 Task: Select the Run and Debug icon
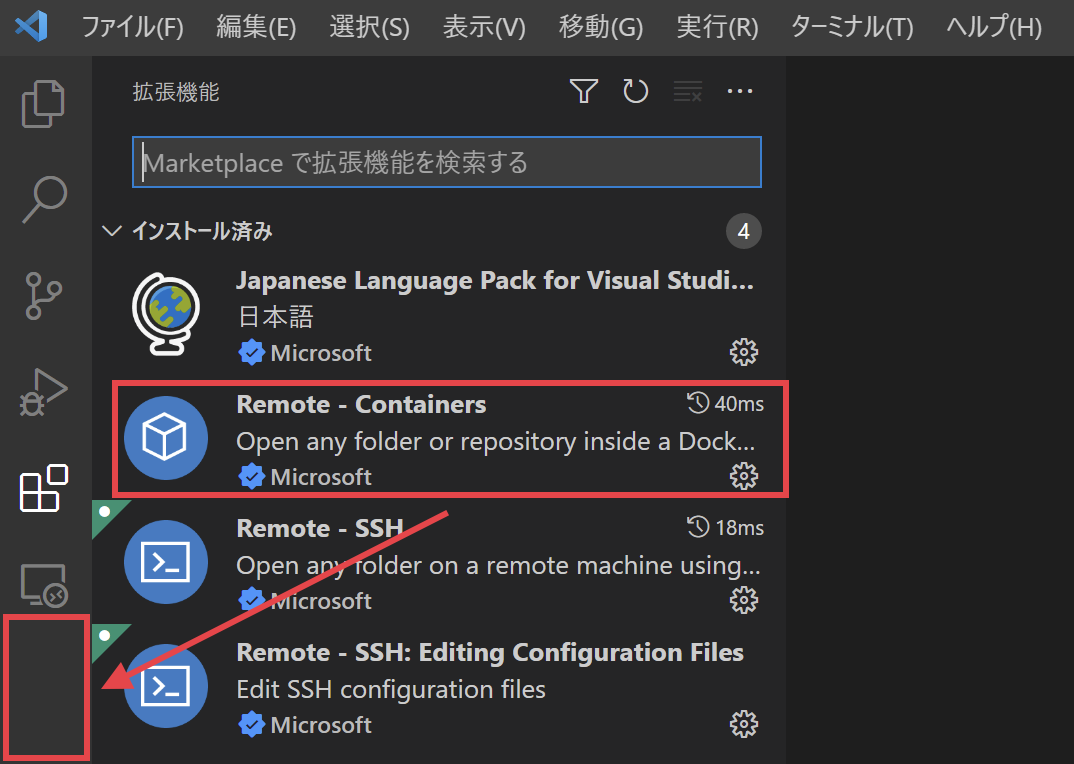pos(43,392)
